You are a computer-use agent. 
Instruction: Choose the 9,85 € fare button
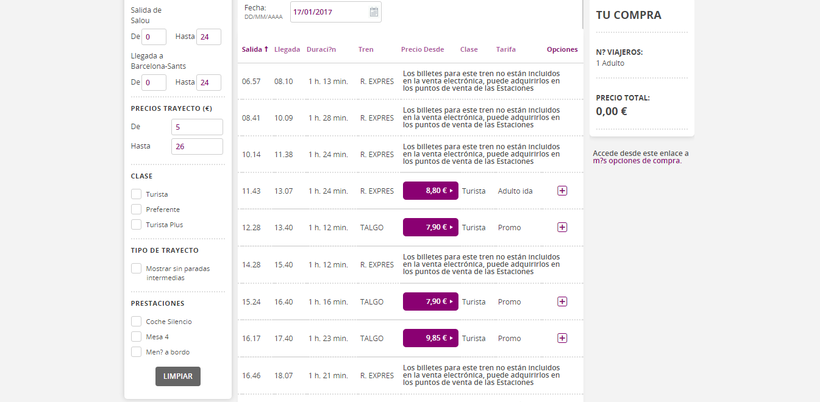[x=430, y=338]
